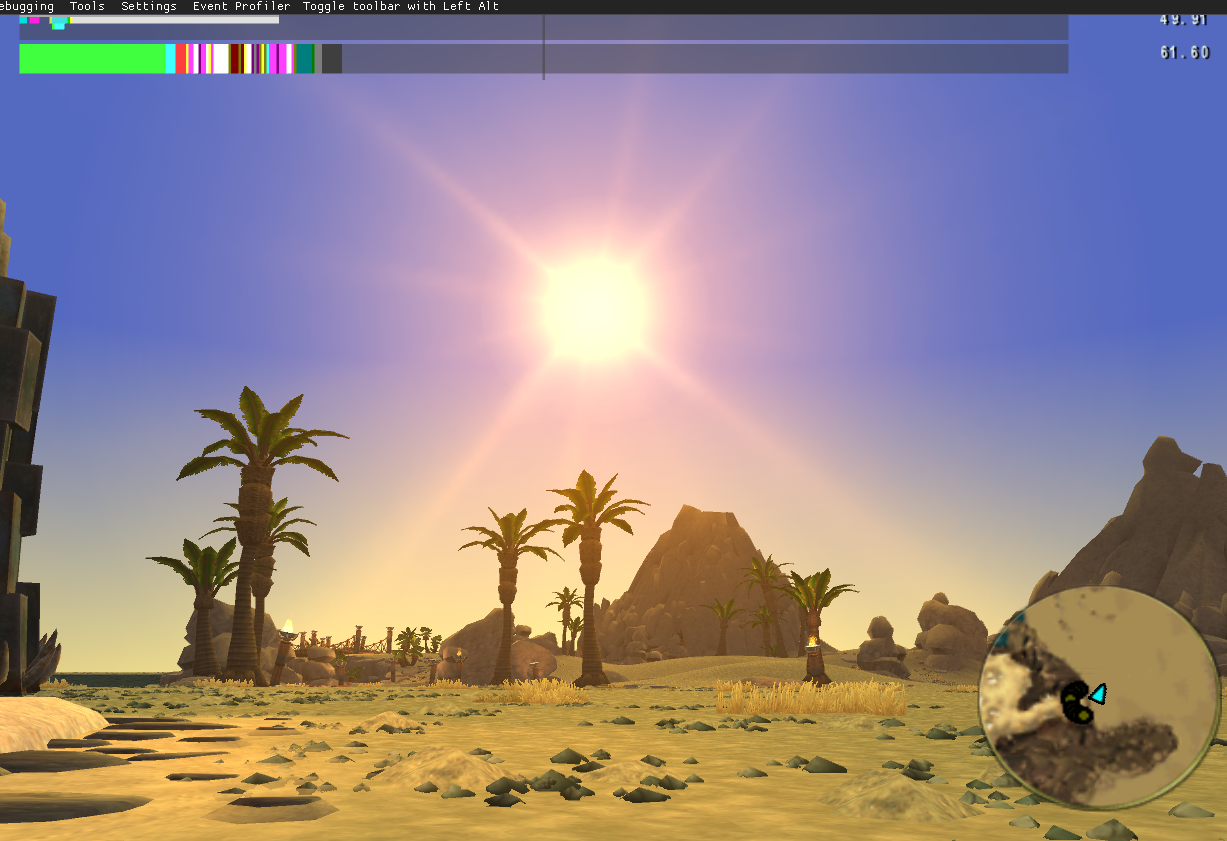The image size is (1227, 841).
Task: Open the Tools menu
Action: (x=87, y=6)
